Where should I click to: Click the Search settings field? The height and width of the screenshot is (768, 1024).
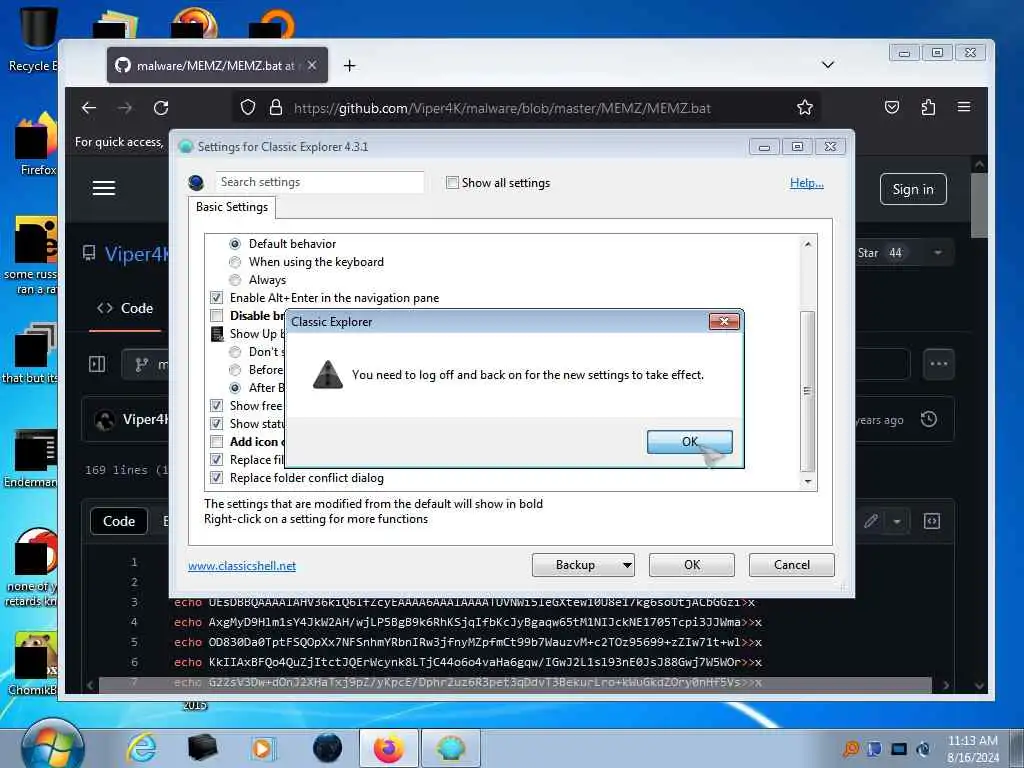319,182
